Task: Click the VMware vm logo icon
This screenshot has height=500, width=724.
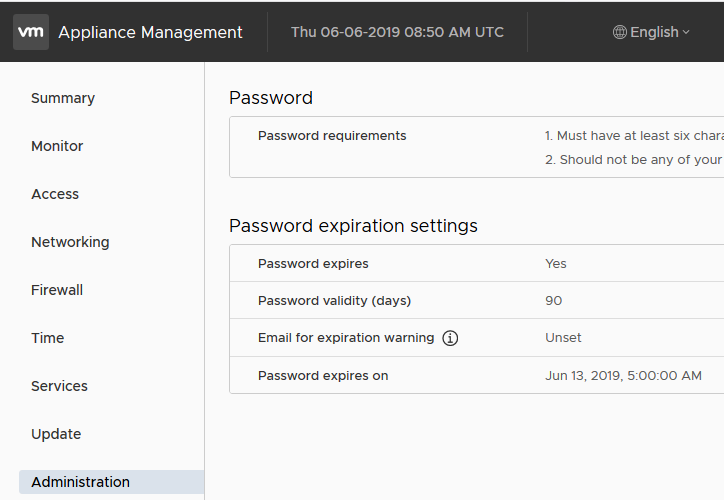Action: [x=31, y=32]
